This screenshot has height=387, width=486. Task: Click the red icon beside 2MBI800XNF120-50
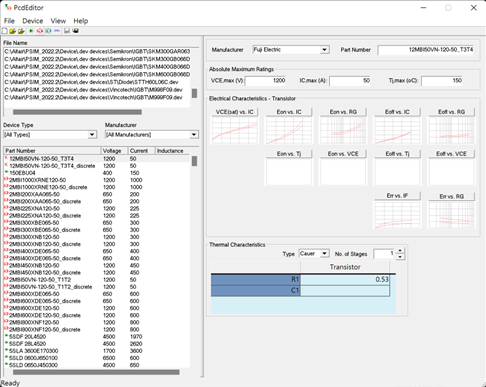pos(6,322)
